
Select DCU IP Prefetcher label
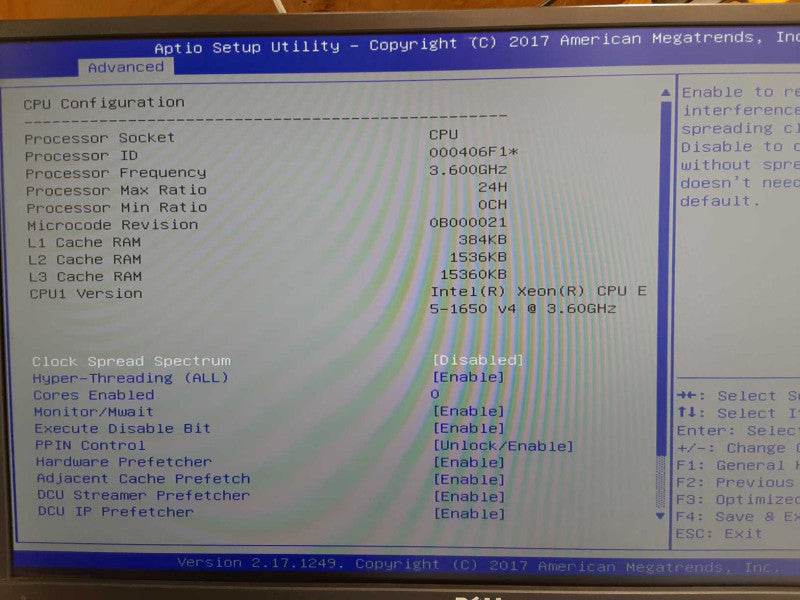(x=116, y=512)
